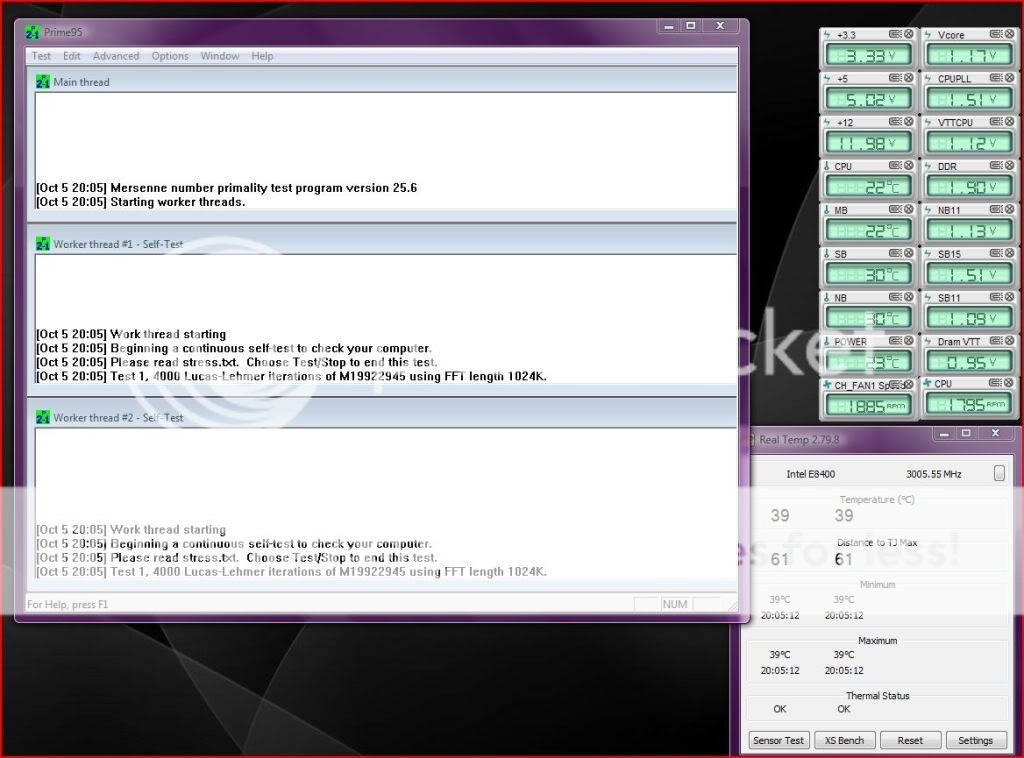Close the Dram VTT monitor panel

1009,340
